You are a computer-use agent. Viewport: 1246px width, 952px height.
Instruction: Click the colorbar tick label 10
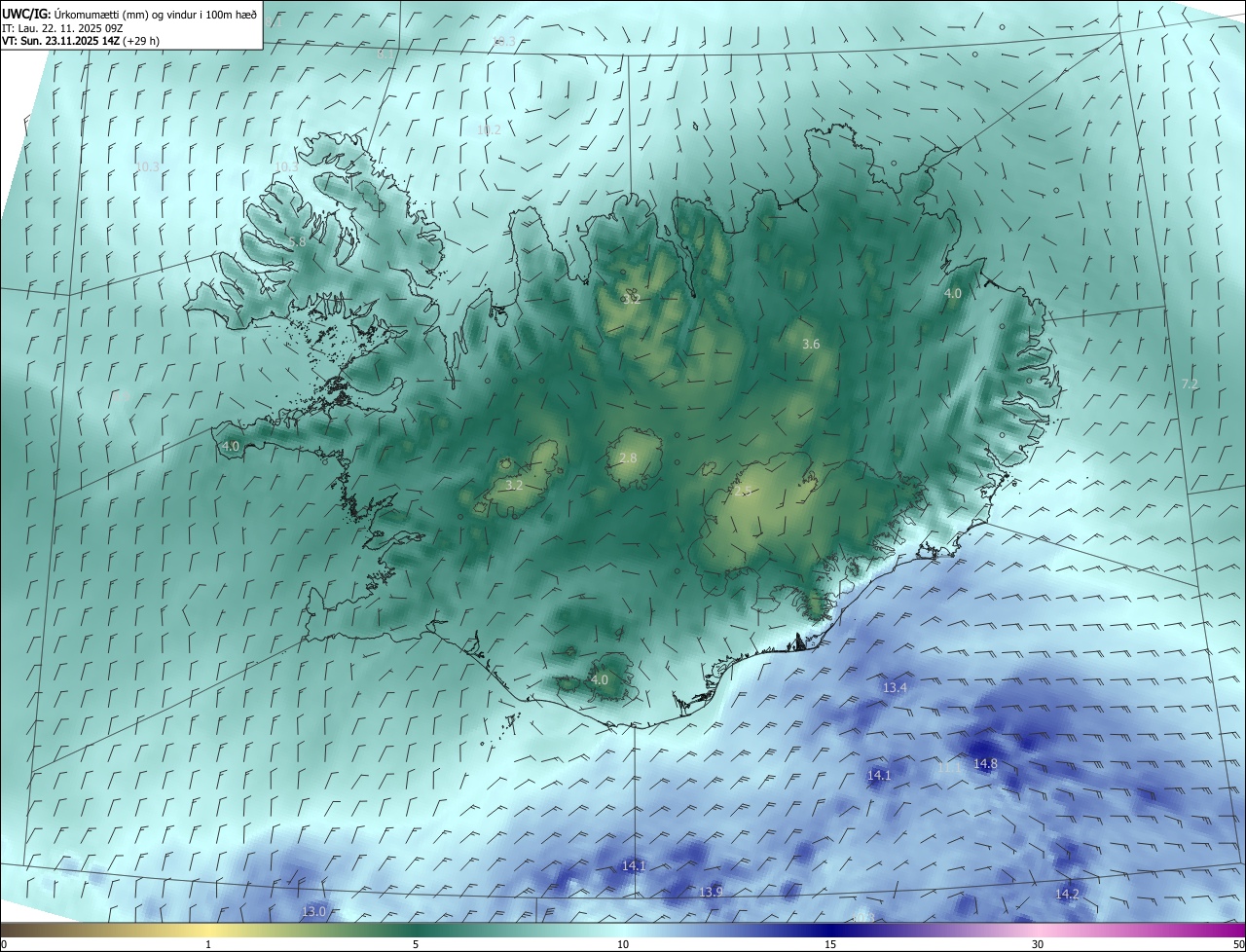(x=623, y=944)
